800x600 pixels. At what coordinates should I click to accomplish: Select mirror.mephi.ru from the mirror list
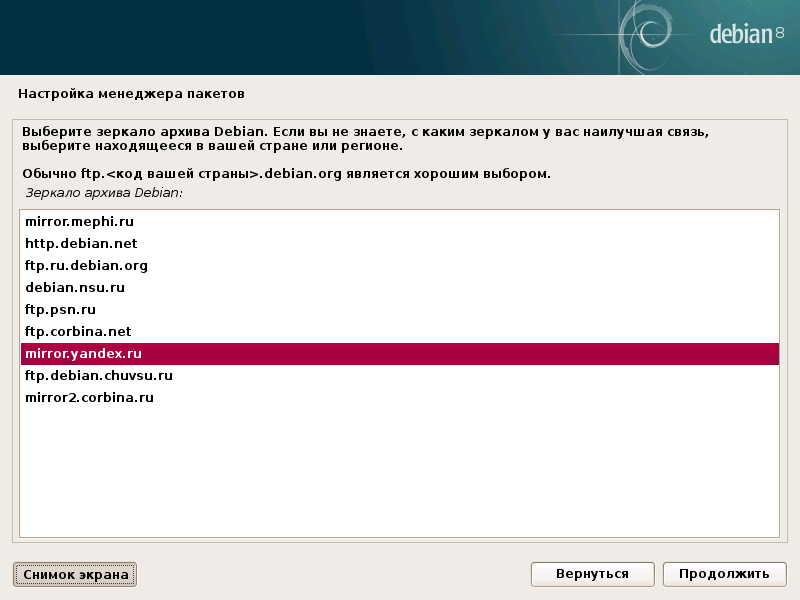(x=399, y=221)
